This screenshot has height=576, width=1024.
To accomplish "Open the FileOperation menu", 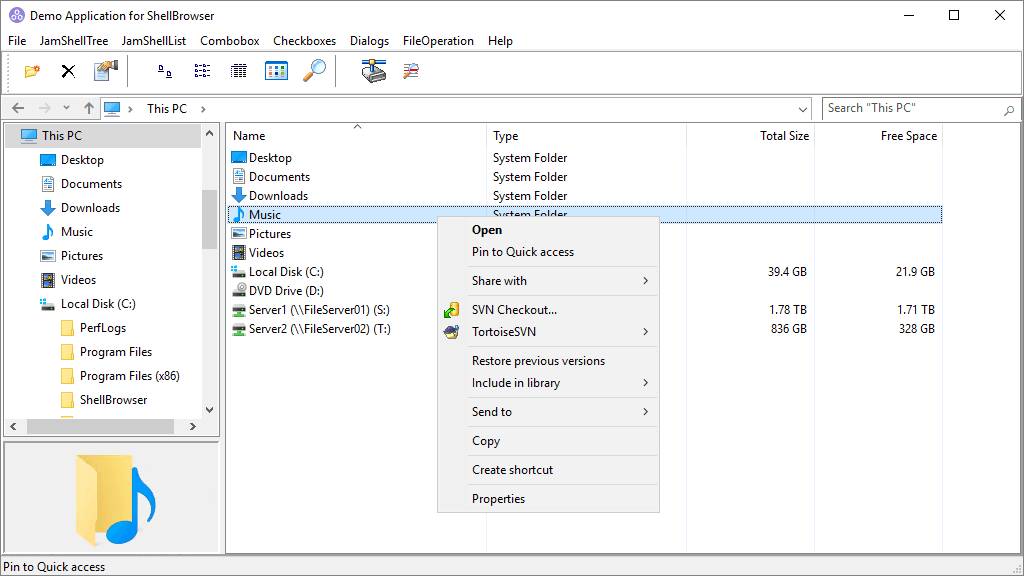I will (438, 41).
